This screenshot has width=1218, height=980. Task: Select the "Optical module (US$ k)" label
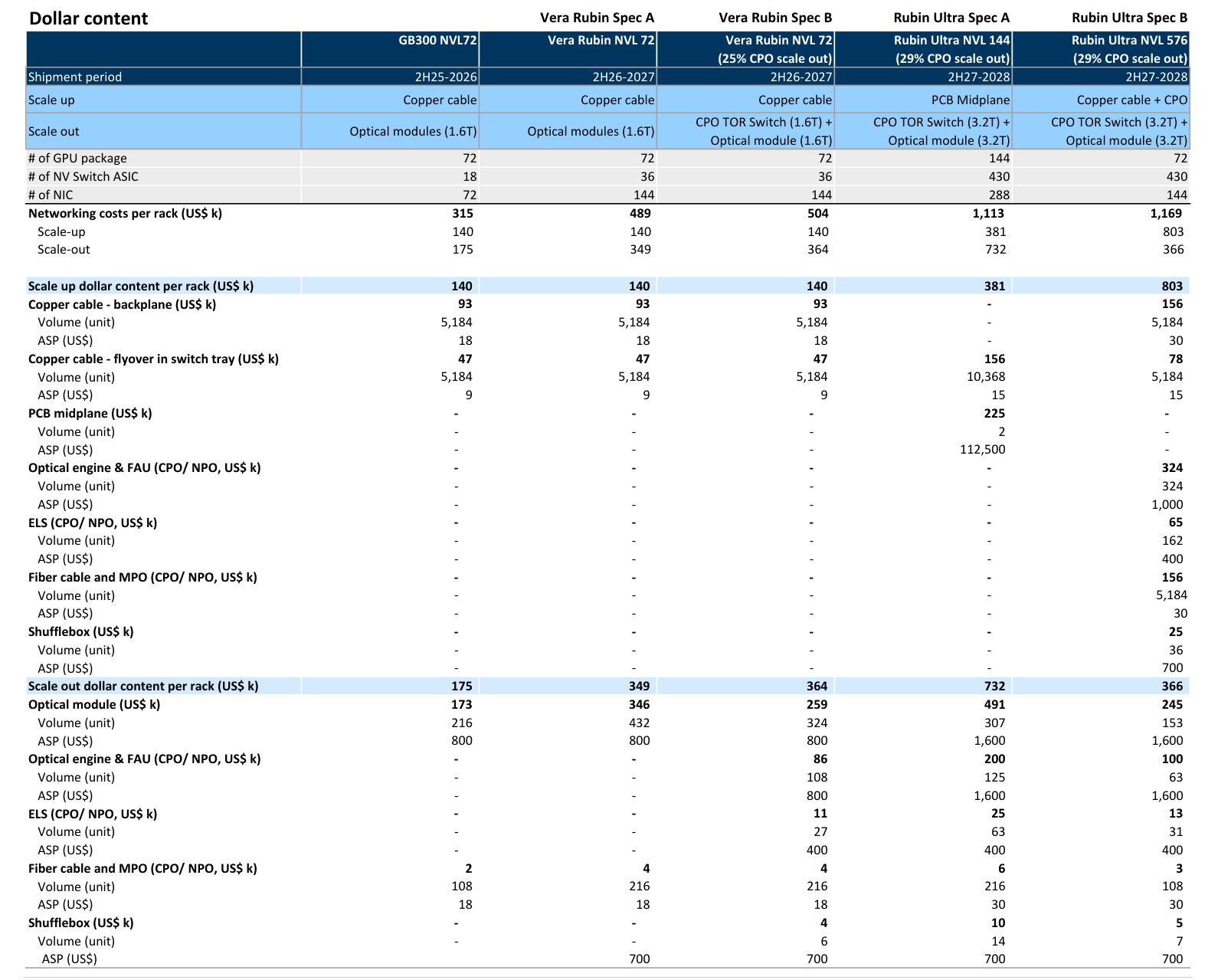coord(94,704)
